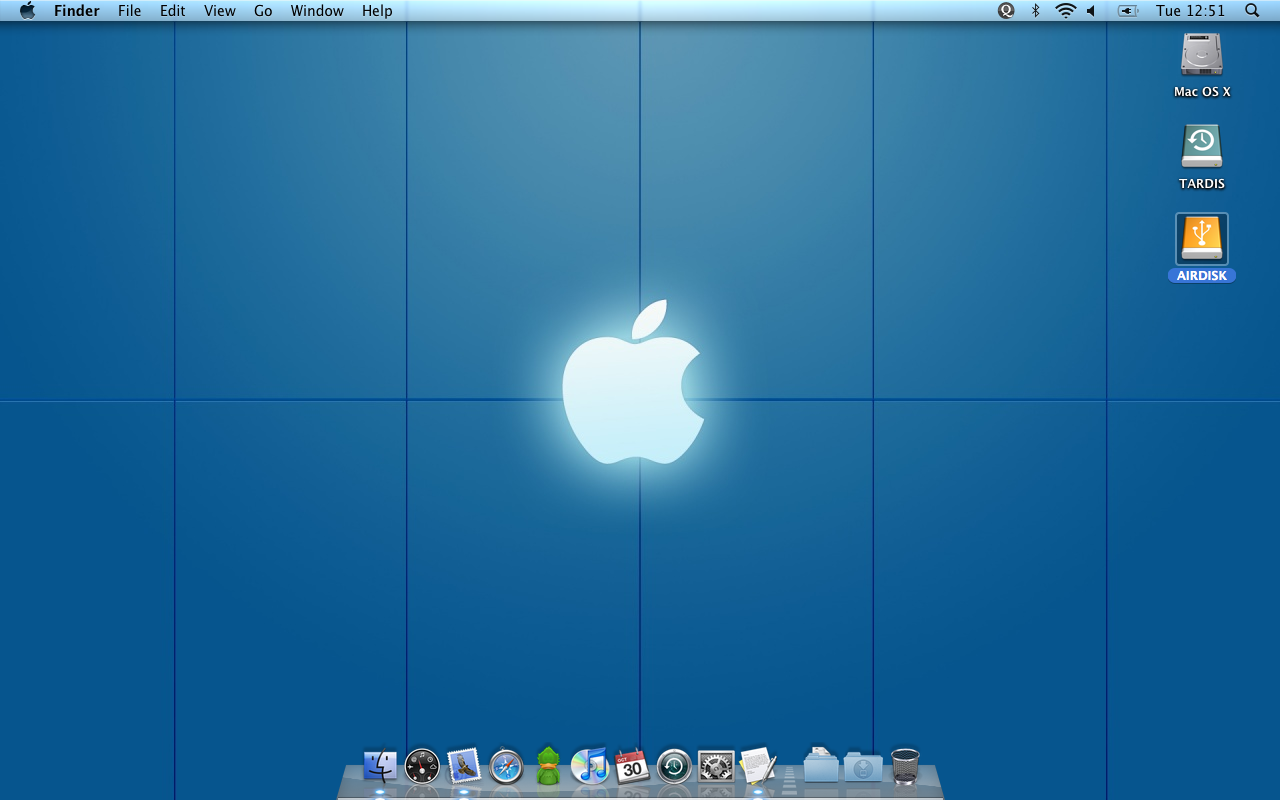The width and height of the screenshot is (1280, 800).
Task: Open the Bluetooth status menu
Action: [x=1036, y=10]
